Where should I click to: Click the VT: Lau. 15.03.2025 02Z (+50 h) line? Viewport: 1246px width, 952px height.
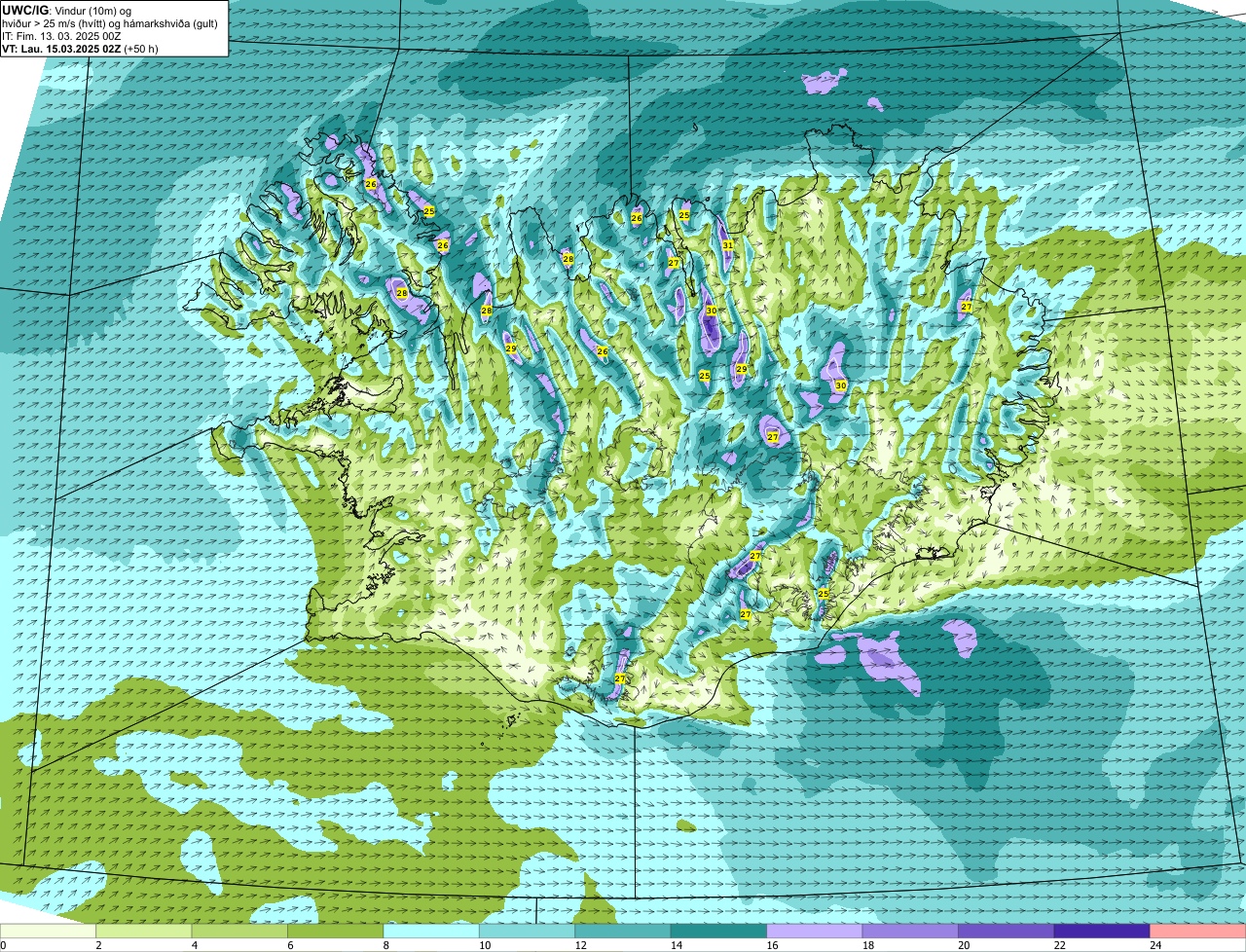(x=80, y=48)
